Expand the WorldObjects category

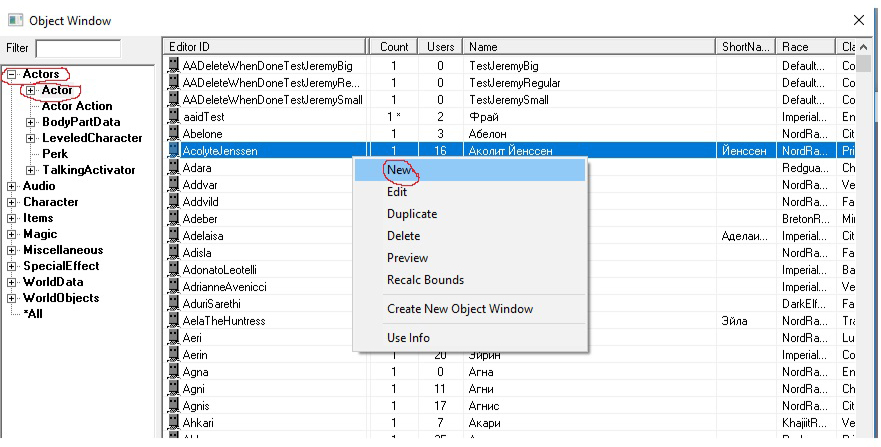pos(12,298)
